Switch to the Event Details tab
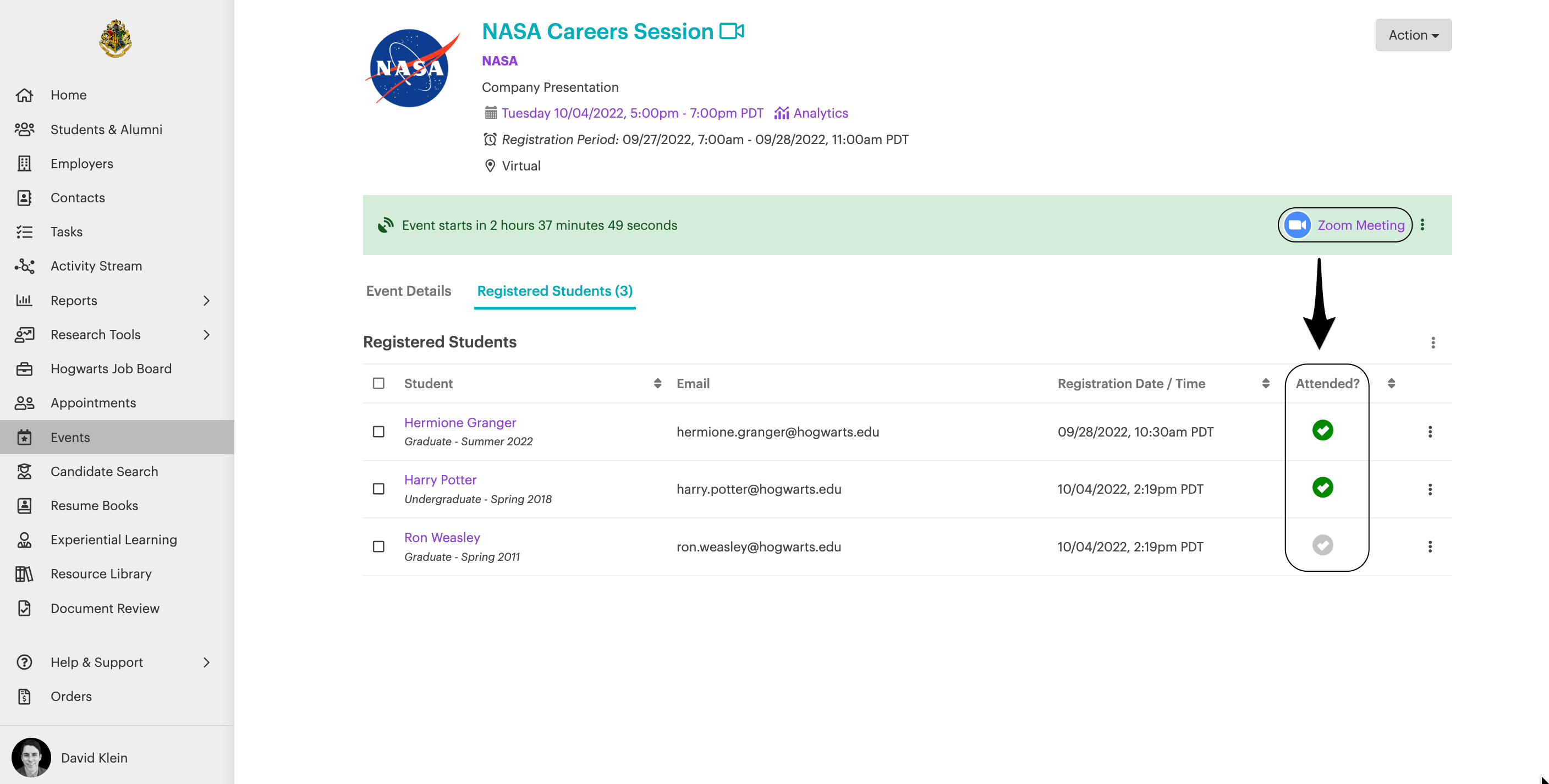This screenshot has height=784, width=1549. [x=408, y=291]
